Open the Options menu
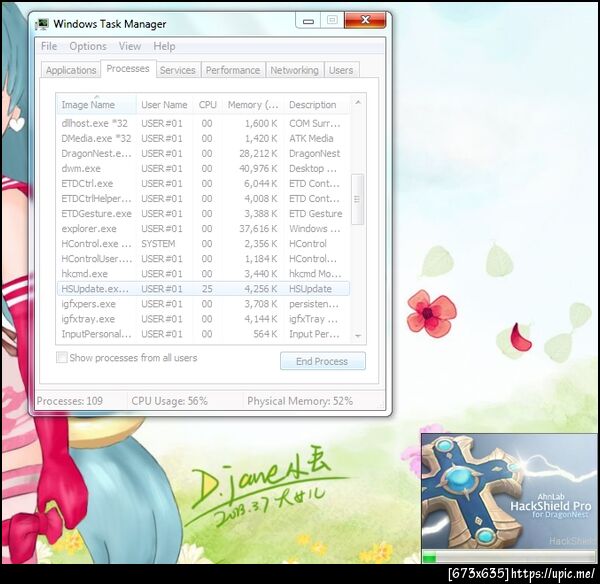Screen dimensions: 600x584 pos(88,46)
